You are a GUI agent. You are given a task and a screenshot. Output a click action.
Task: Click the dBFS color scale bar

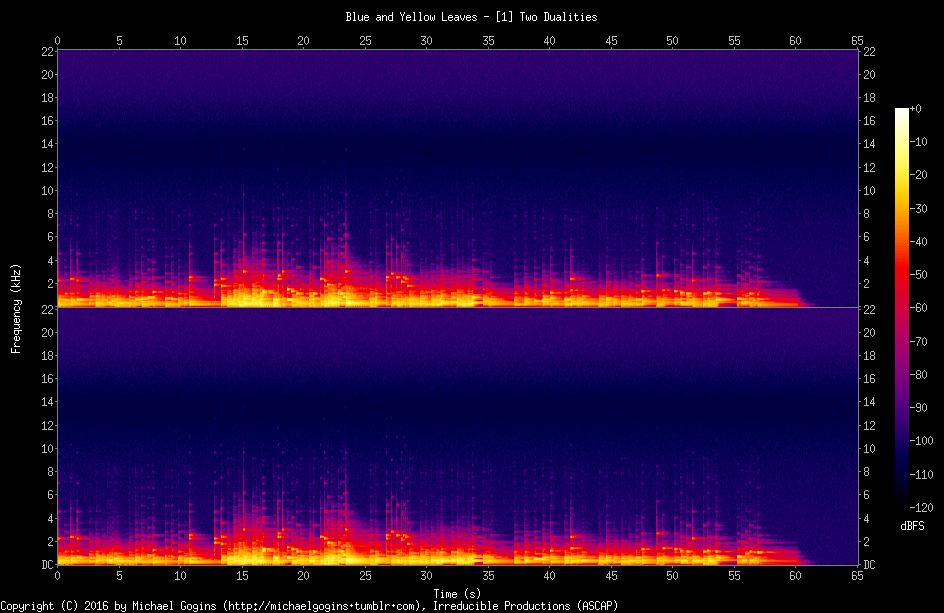click(x=901, y=308)
